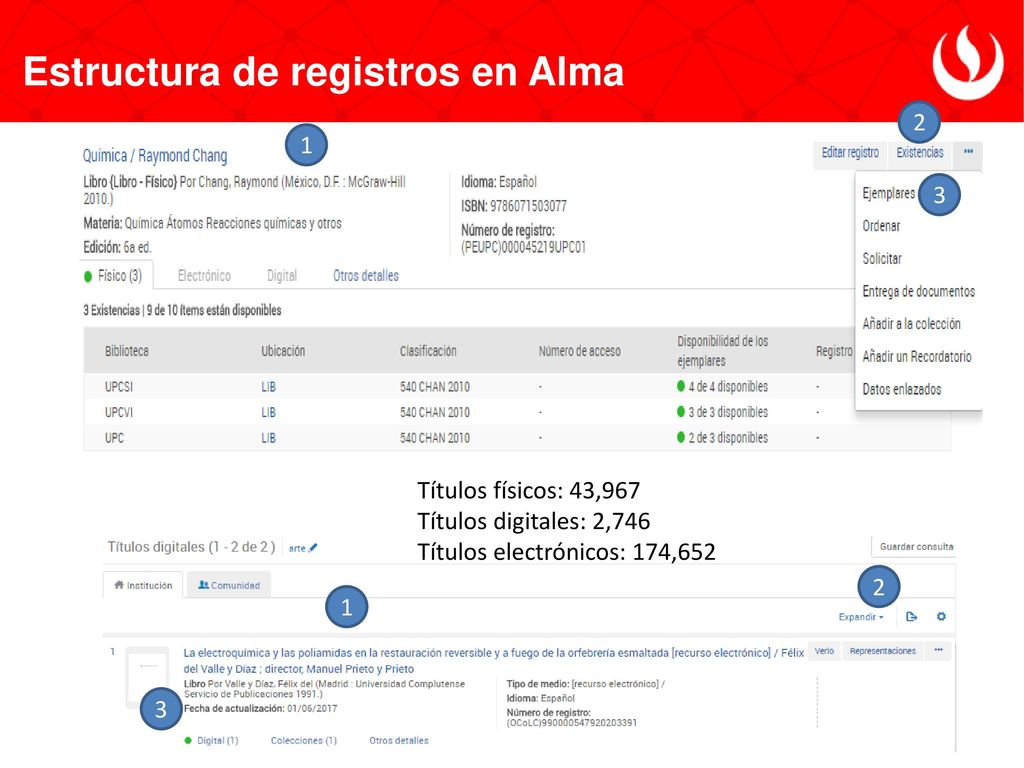
Task: Switch to the Institución tab
Action: tap(143, 585)
